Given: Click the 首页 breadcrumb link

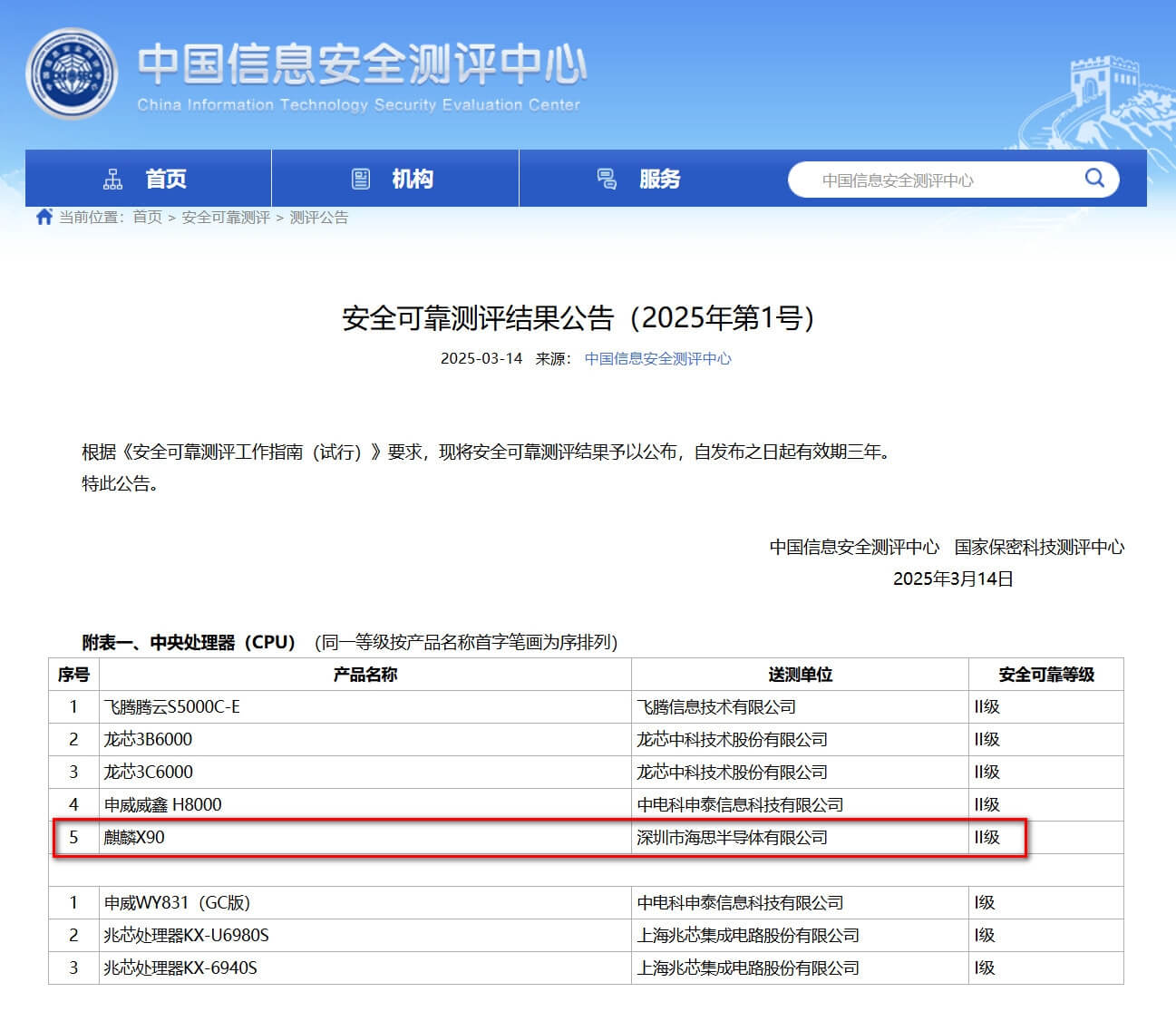Looking at the screenshot, I should coord(146,218).
